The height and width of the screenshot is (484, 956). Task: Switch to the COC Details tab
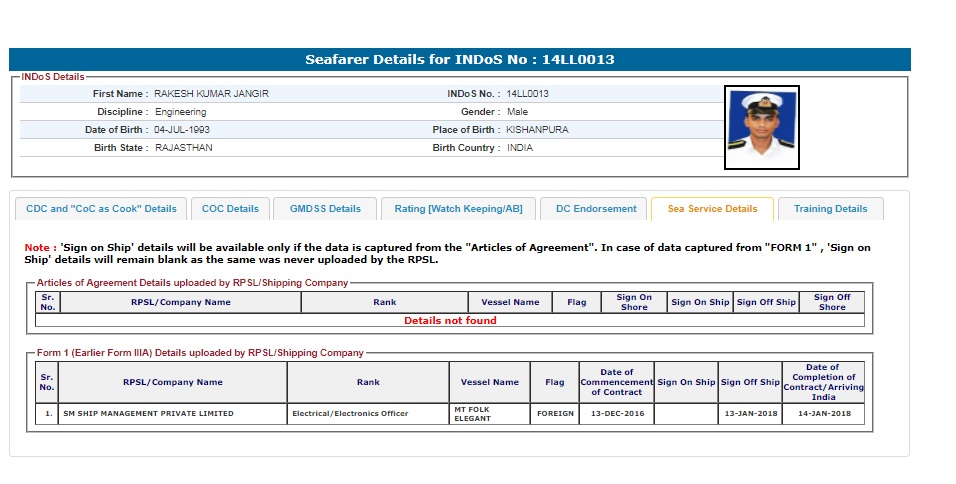230,209
